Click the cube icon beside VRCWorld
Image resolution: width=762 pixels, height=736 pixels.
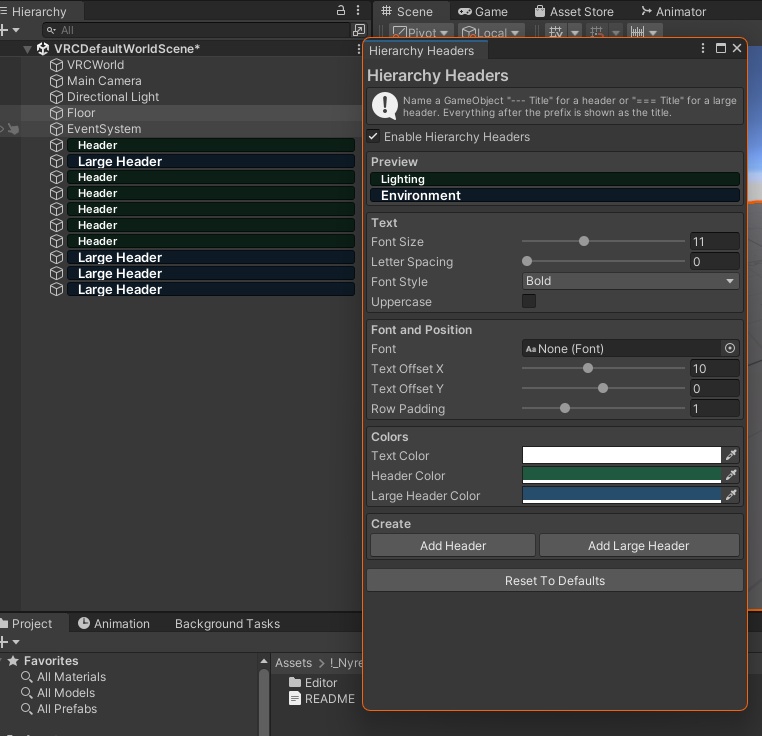pyautogui.click(x=56, y=65)
